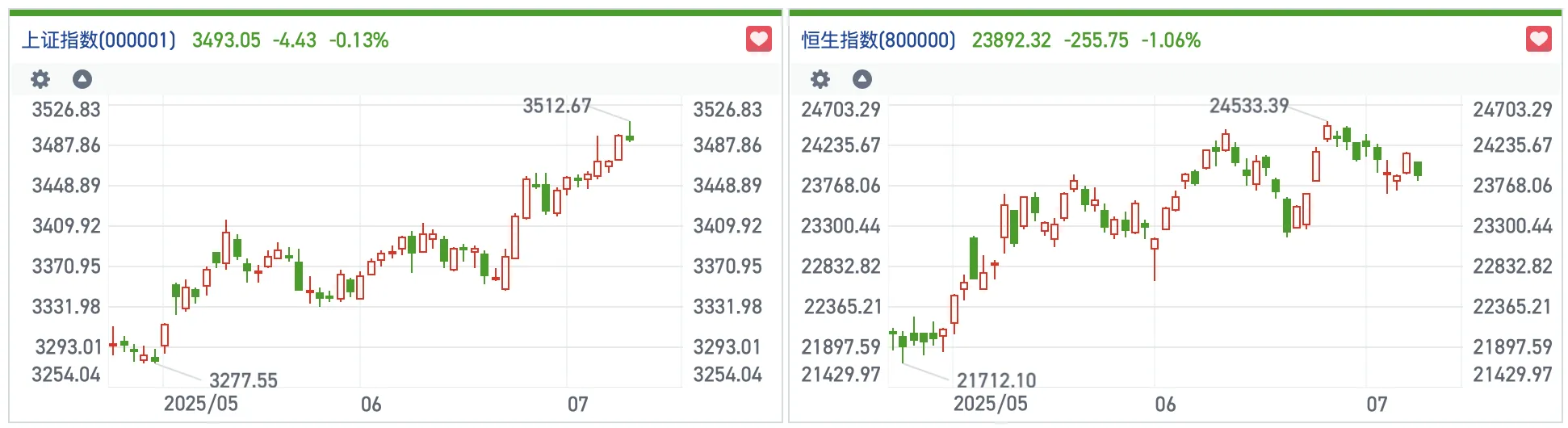
Task: Open the 恒生指数(800000) index link
Action: coord(878,40)
